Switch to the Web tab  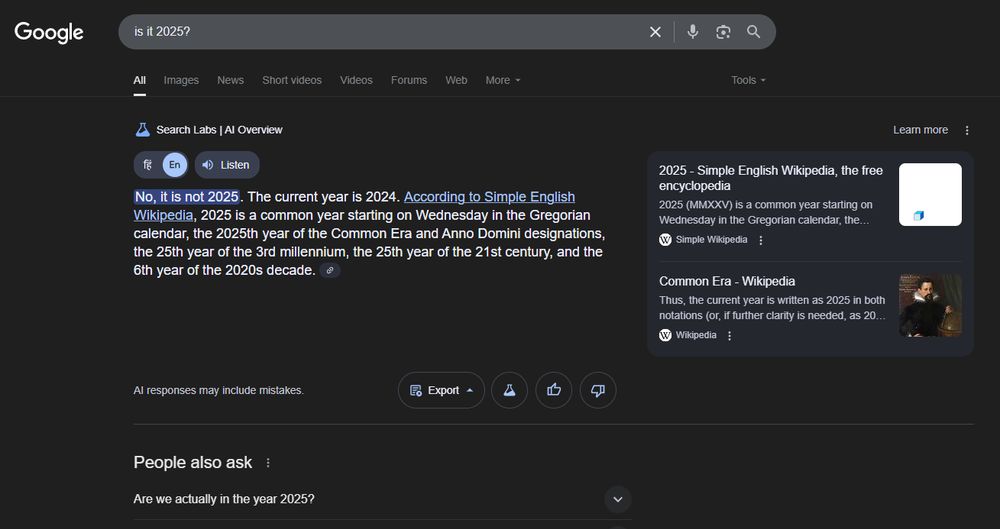coord(456,80)
